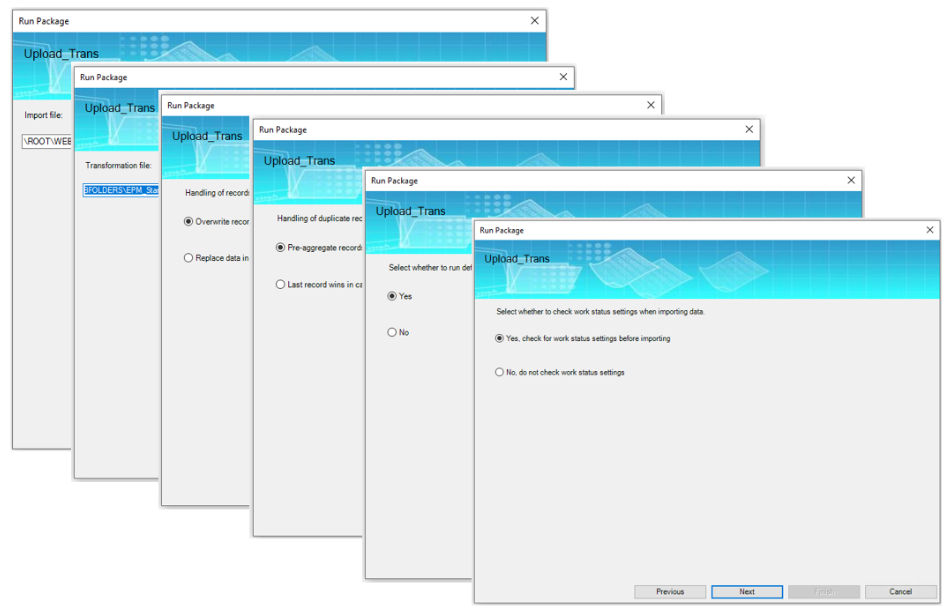Viewport: 949px width, 616px height.
Task: Click the title bar of the second dialog
Action: (300, 77)
